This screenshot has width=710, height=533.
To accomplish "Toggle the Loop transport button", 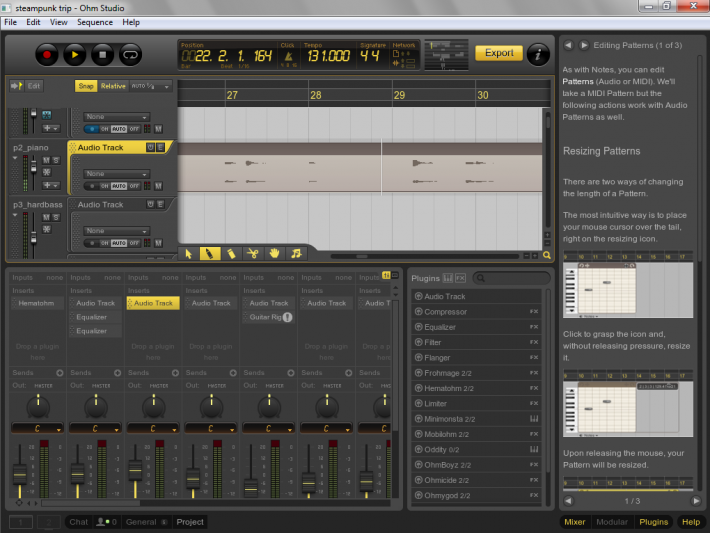I will pos(131,55).
